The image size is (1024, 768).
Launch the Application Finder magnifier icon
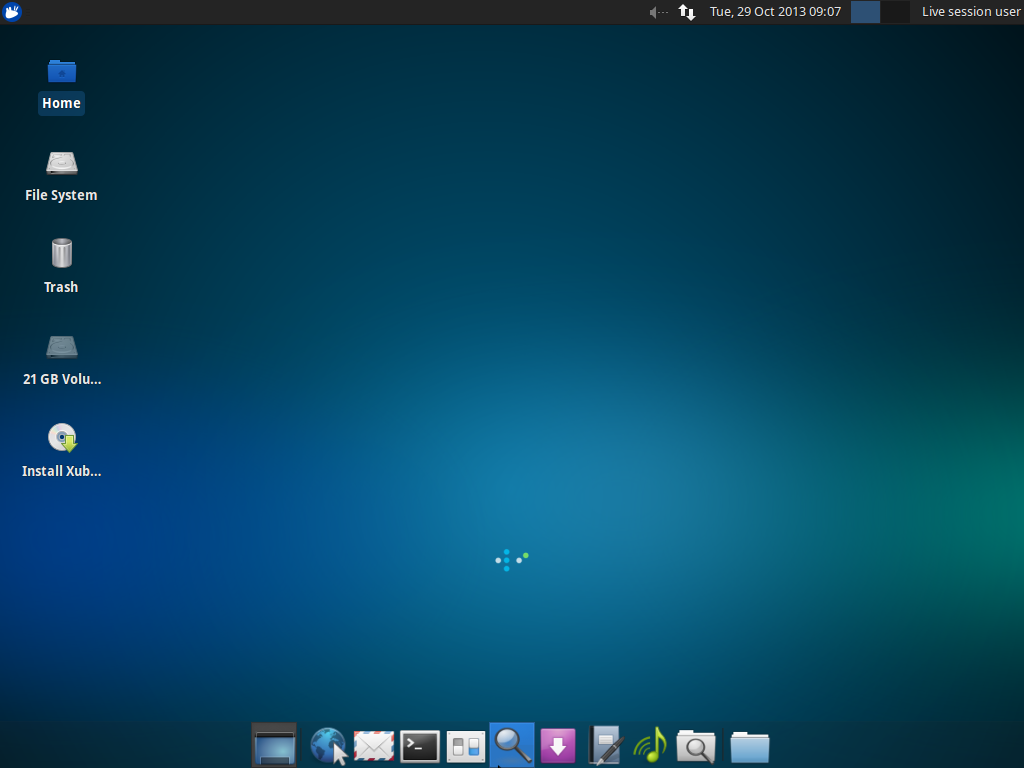[x=511, y=745]
